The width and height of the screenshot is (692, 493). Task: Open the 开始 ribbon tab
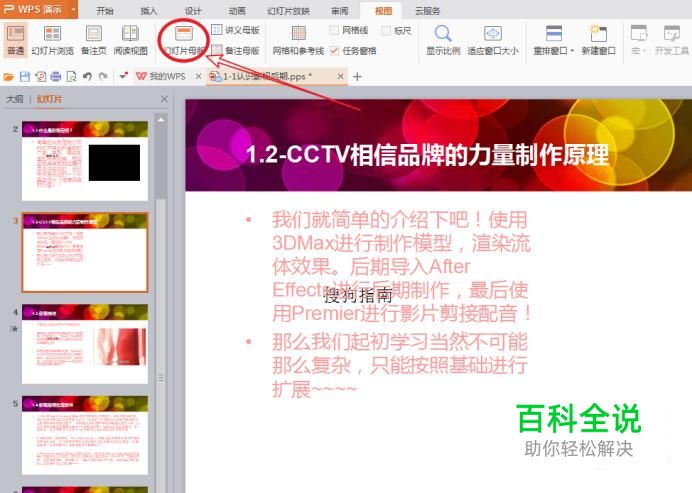click(105, 11)
